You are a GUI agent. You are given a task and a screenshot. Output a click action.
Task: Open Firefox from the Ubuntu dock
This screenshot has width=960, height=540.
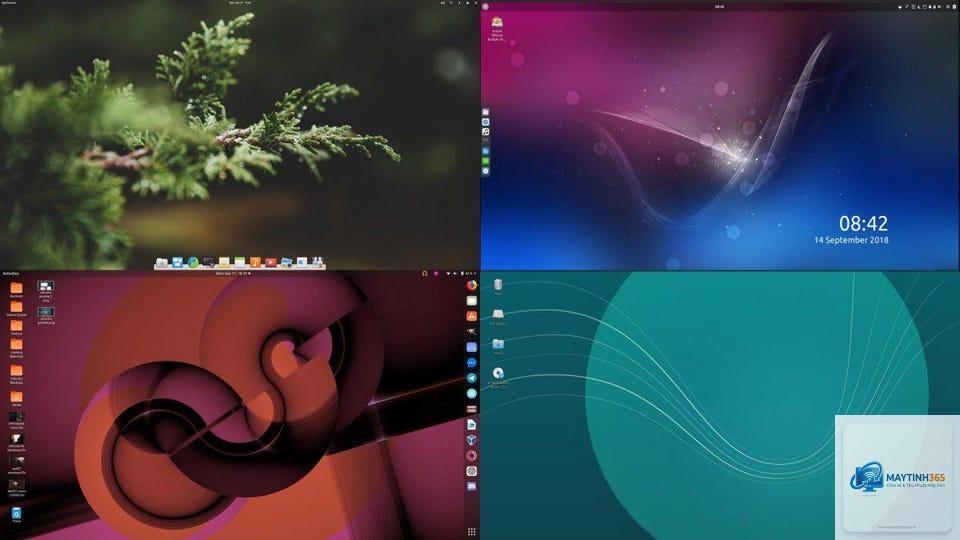[x=471, y=285]
